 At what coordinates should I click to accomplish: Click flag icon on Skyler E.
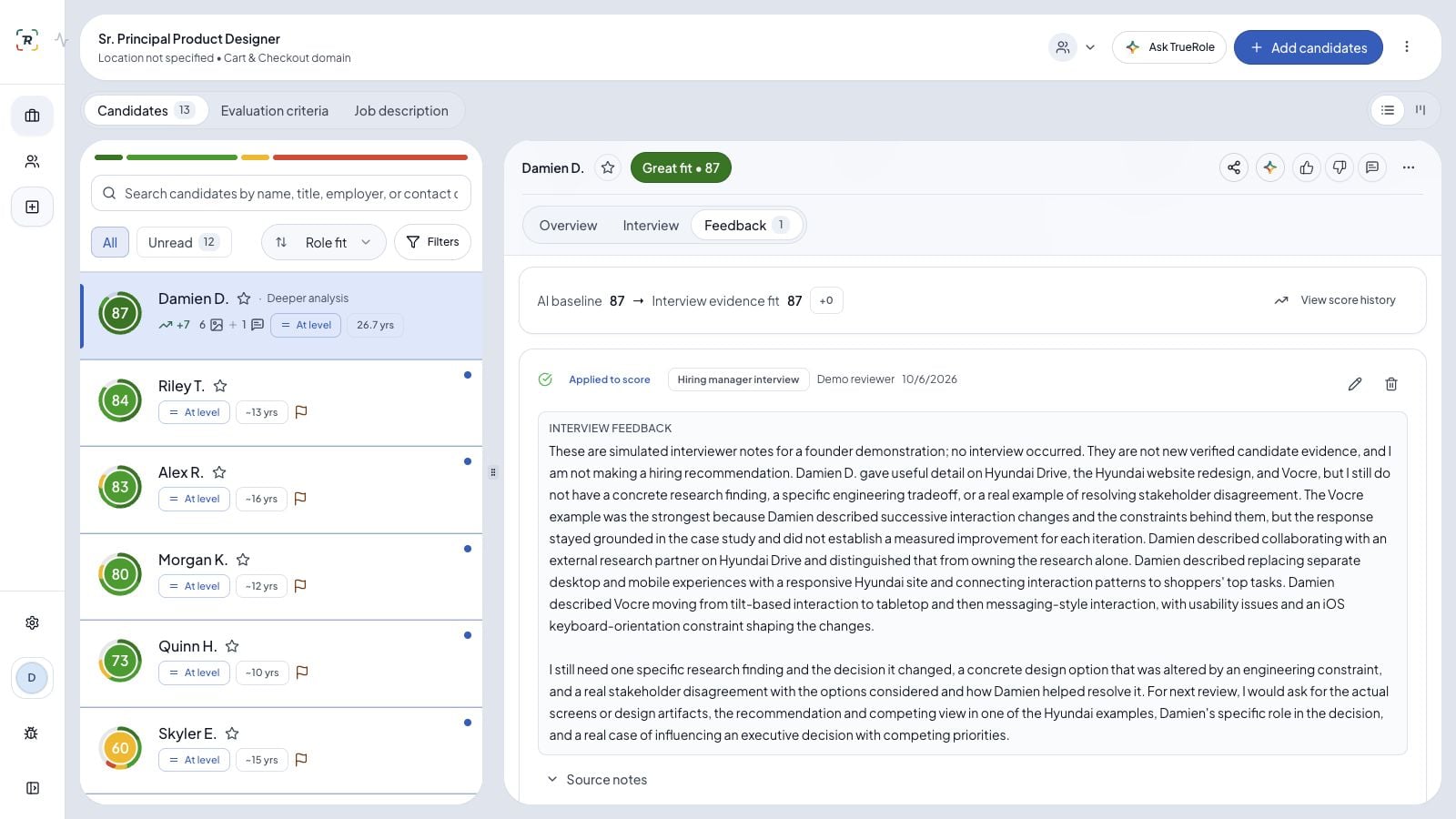[x=301, y=760]
